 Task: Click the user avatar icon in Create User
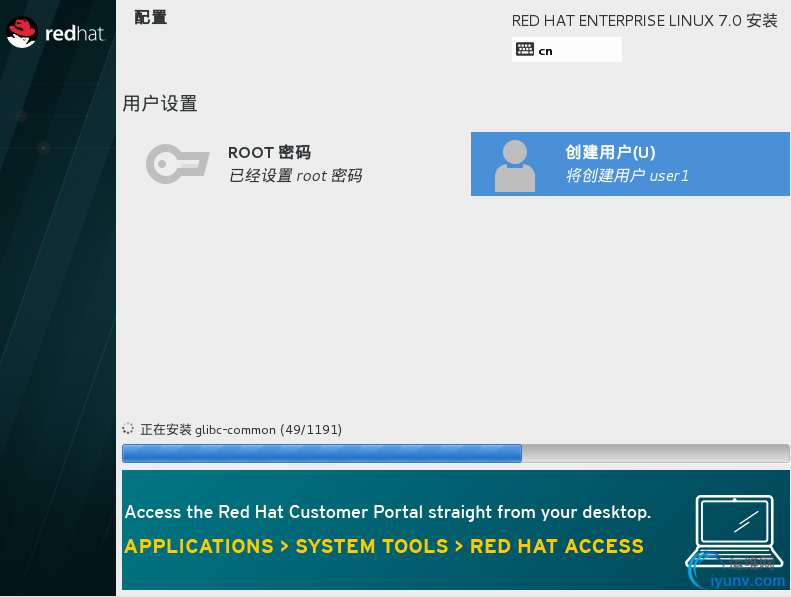(x=515, y=166)
